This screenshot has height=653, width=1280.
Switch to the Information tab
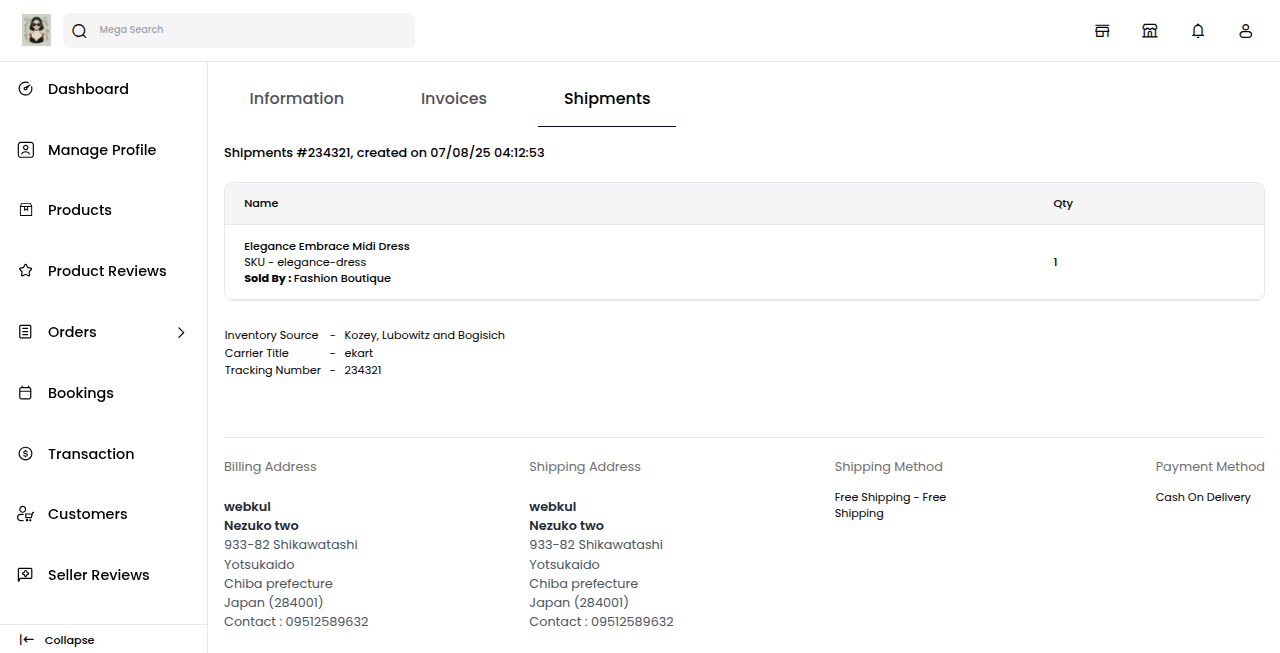297,99
